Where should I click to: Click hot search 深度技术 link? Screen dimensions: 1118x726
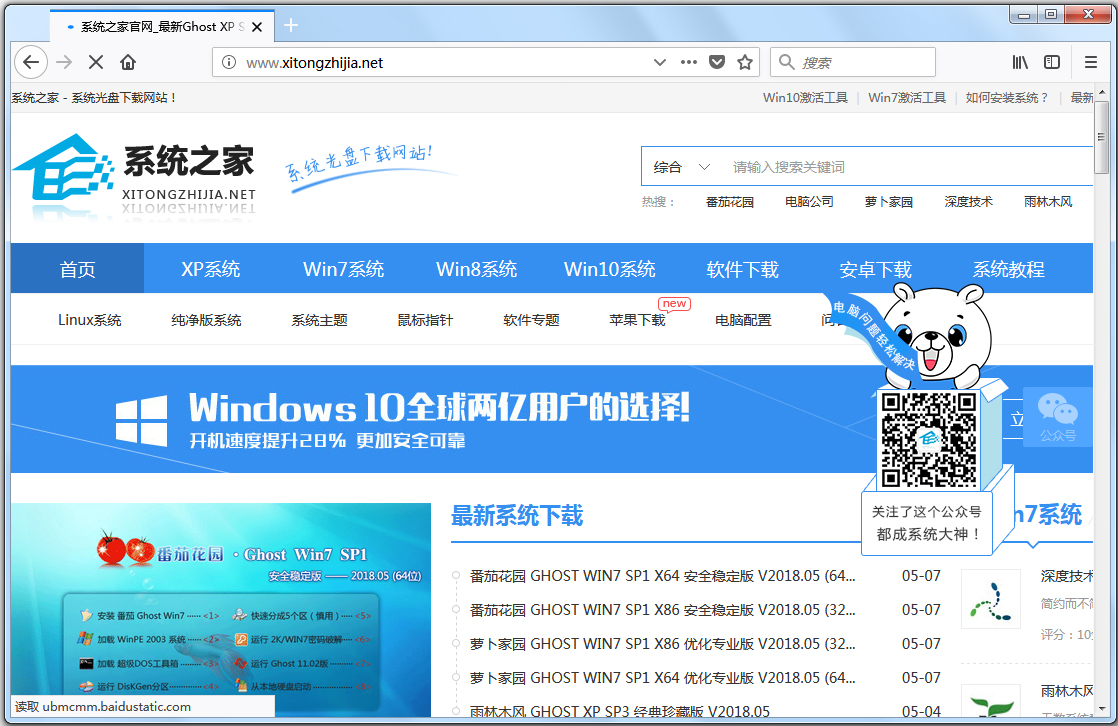click(x=968, y=202)
